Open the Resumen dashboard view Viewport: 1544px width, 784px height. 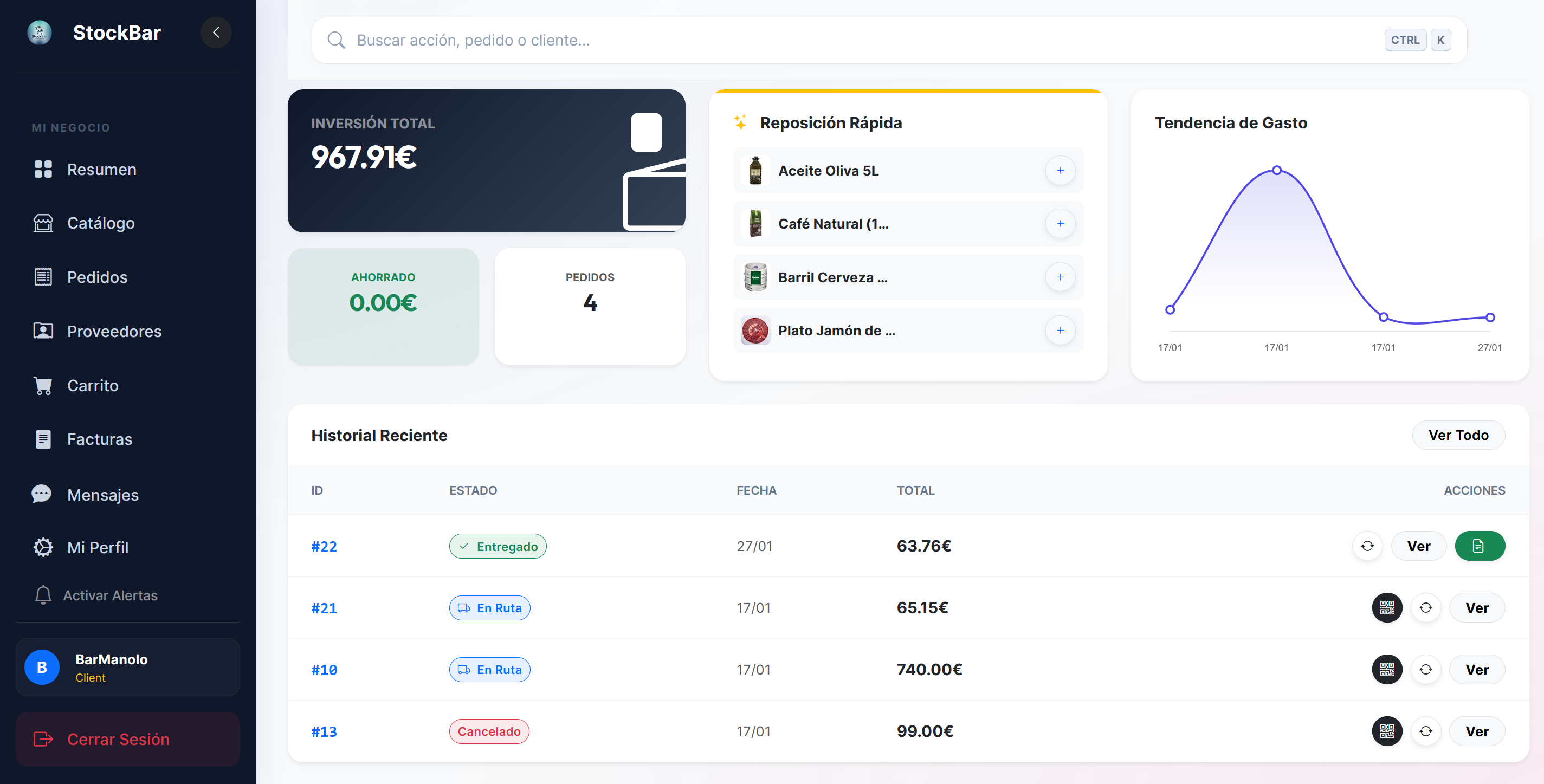[101, 169]
